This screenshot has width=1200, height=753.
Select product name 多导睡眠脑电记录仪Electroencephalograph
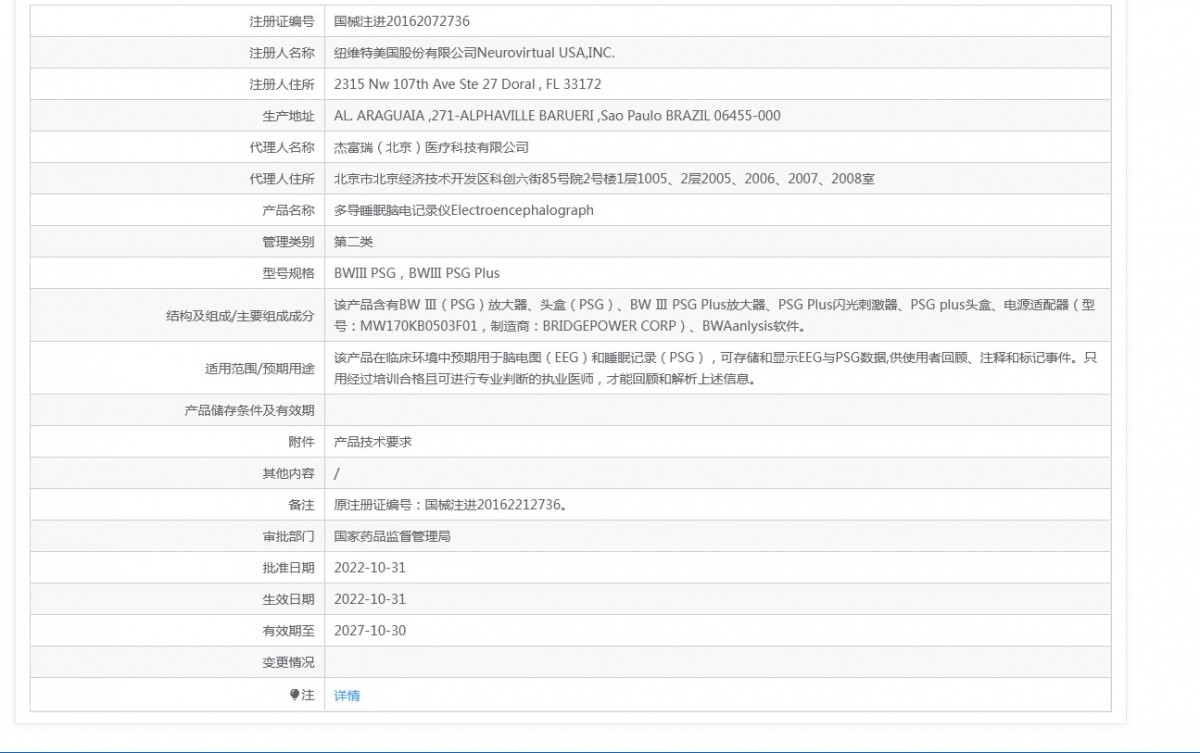click(x=464, y=210)
